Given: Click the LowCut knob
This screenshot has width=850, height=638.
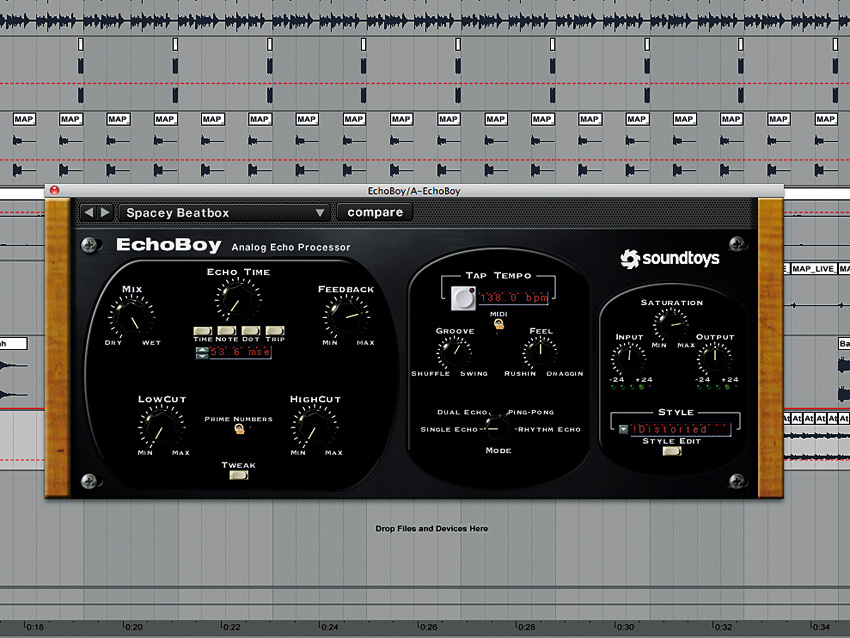Looking at the screenshot, I should click(161, 428).
